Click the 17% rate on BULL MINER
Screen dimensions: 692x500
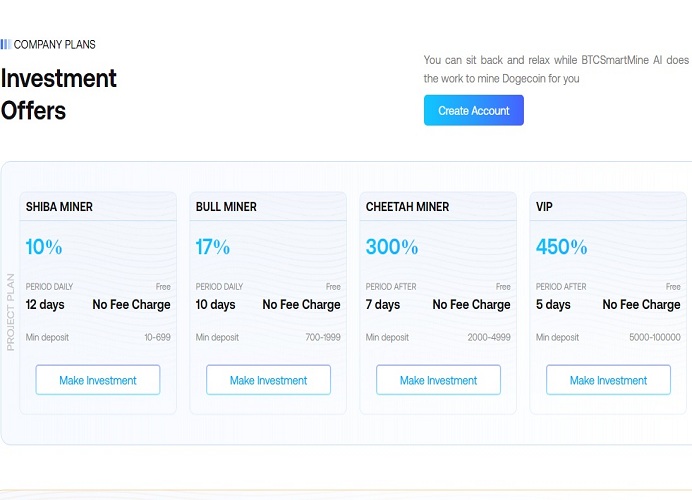click(213, 247)
